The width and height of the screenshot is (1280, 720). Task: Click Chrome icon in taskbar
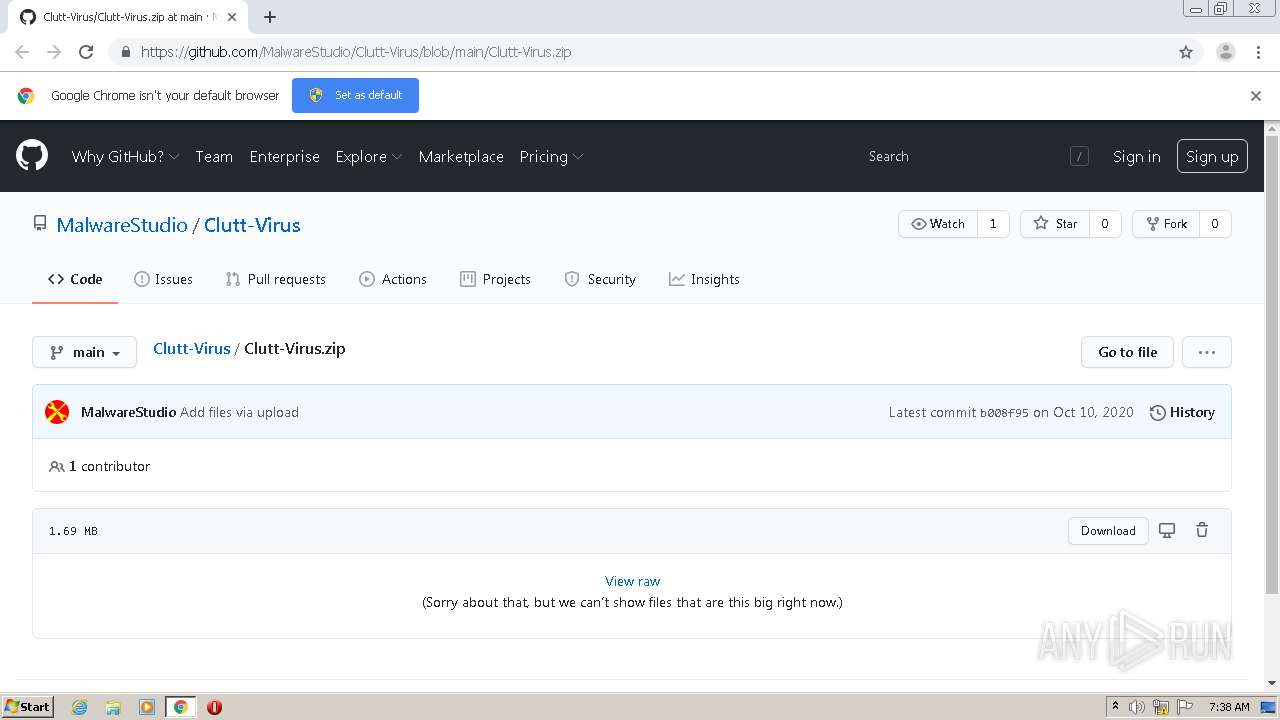(x=180, y=707)
